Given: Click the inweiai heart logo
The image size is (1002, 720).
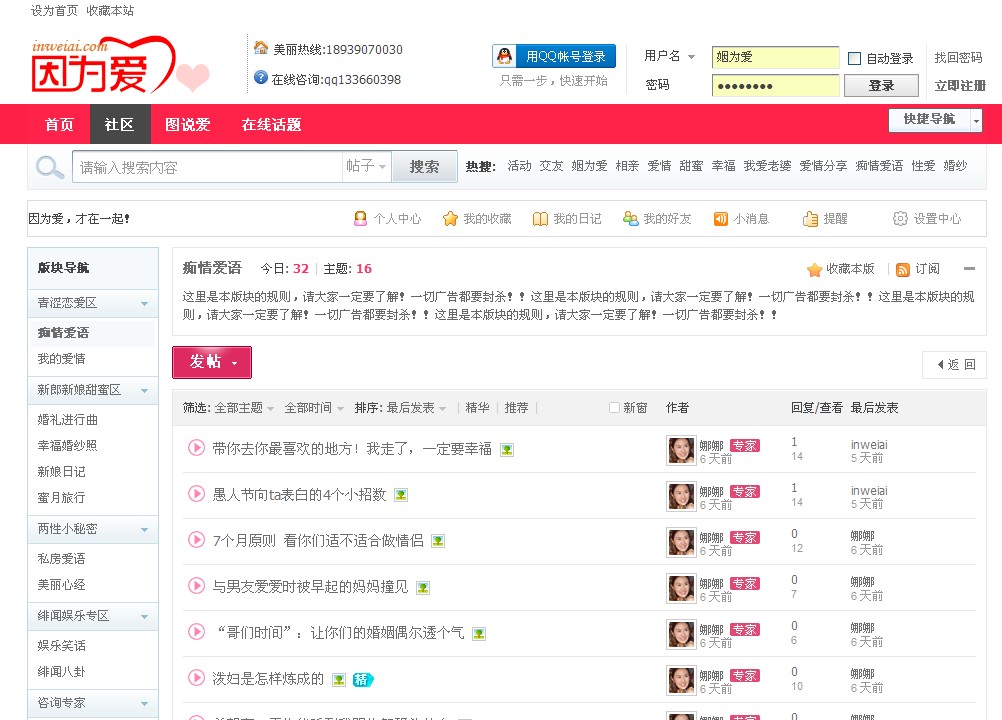Looking at the screenshot, I should click(x=119, y=65).
